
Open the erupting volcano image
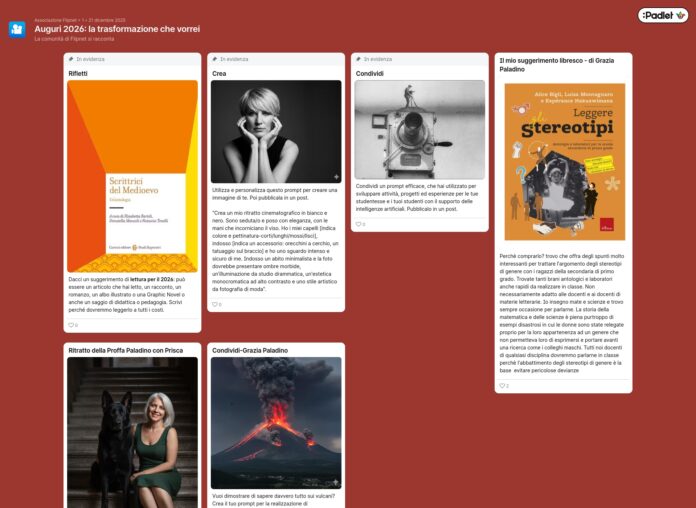pos(276,423)
